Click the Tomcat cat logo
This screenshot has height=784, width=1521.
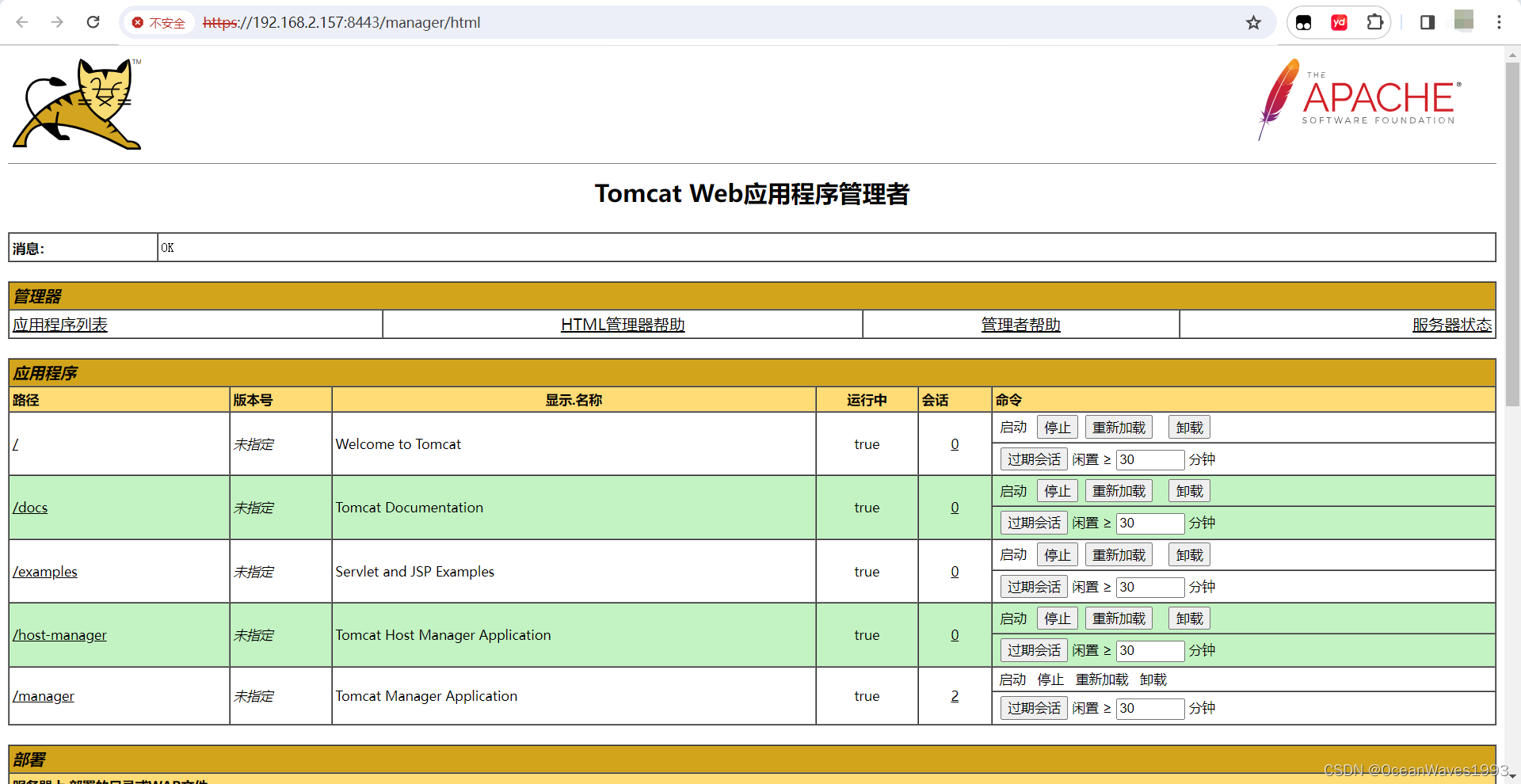77,104
